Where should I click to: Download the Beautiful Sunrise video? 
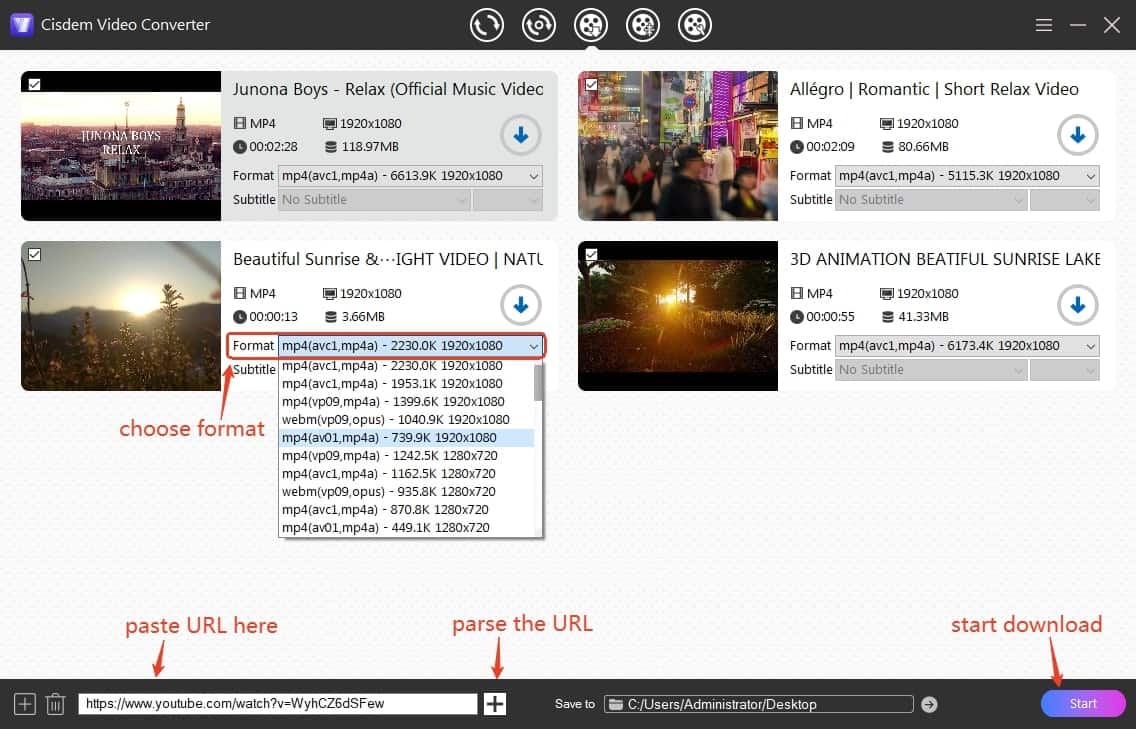520,305
